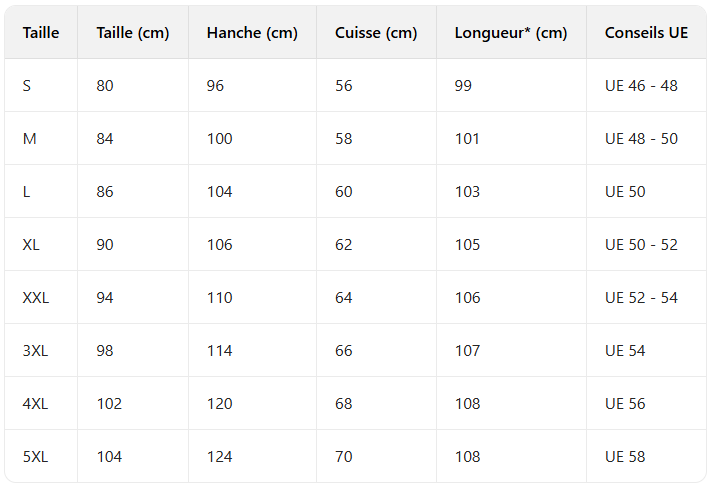The height and width of the screenshot is (486, 711).
Task: Click the 'Taille (cm)' column header
Action: click(133, 33)
